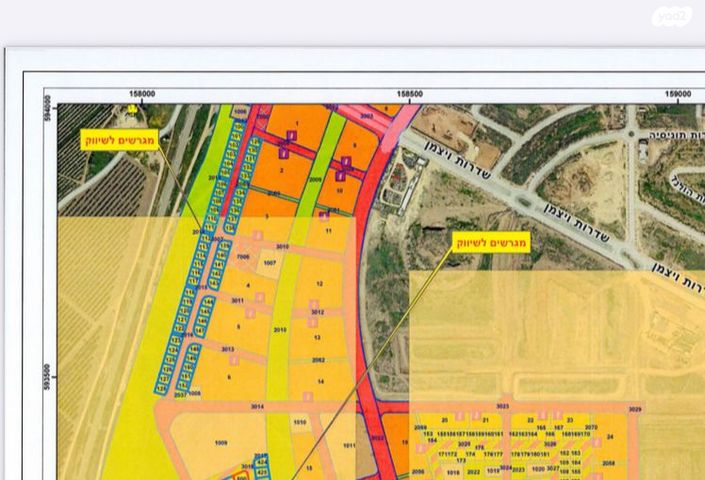Select plot number 1011

349,445
